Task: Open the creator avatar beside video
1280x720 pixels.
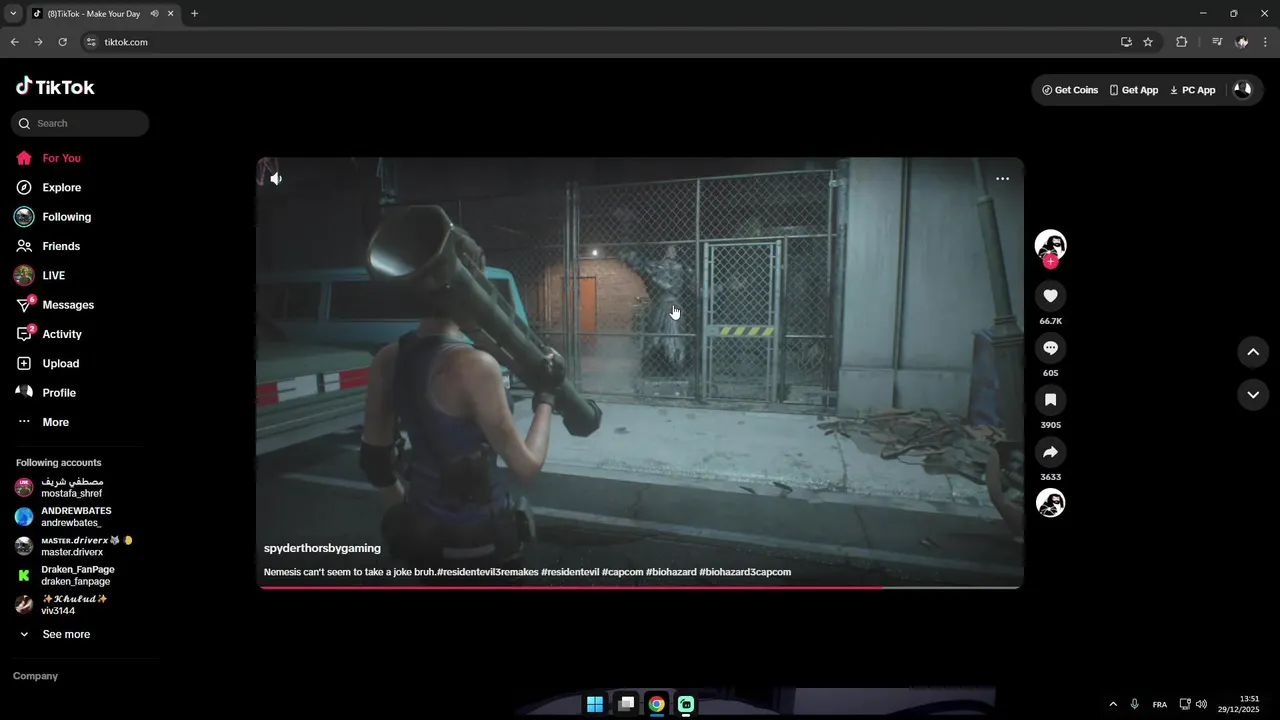Action: click(1050, 244)
